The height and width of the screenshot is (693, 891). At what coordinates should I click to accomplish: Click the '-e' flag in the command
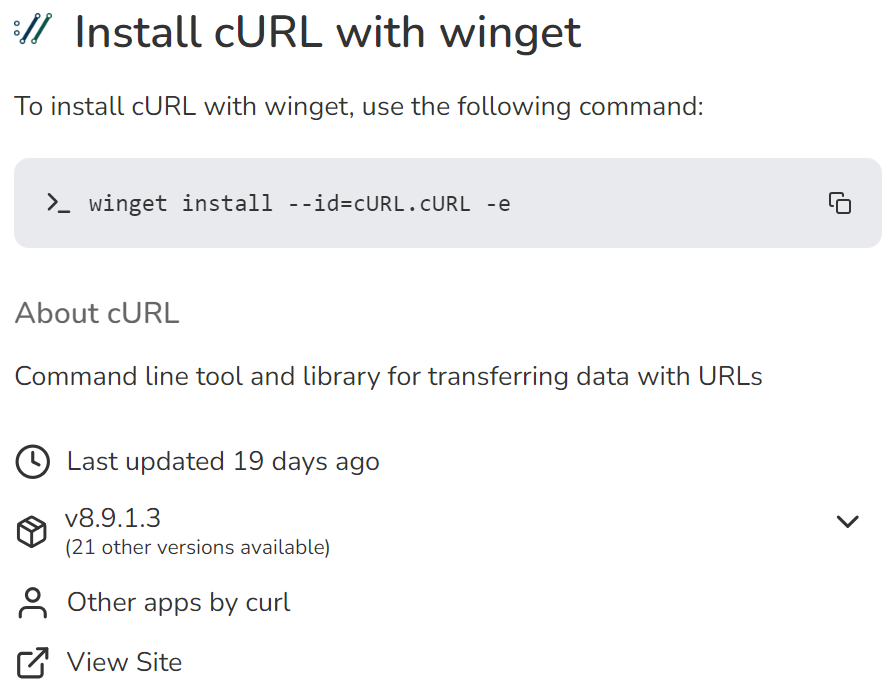tap(498, 204)
